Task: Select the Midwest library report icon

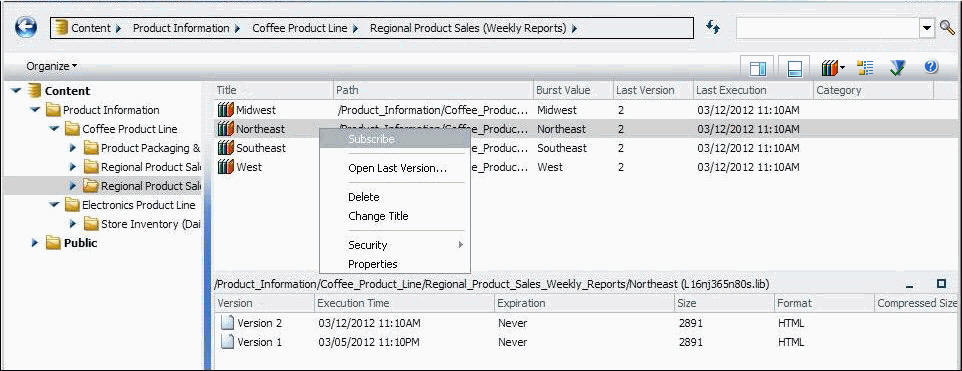Action: click(226, 110)
